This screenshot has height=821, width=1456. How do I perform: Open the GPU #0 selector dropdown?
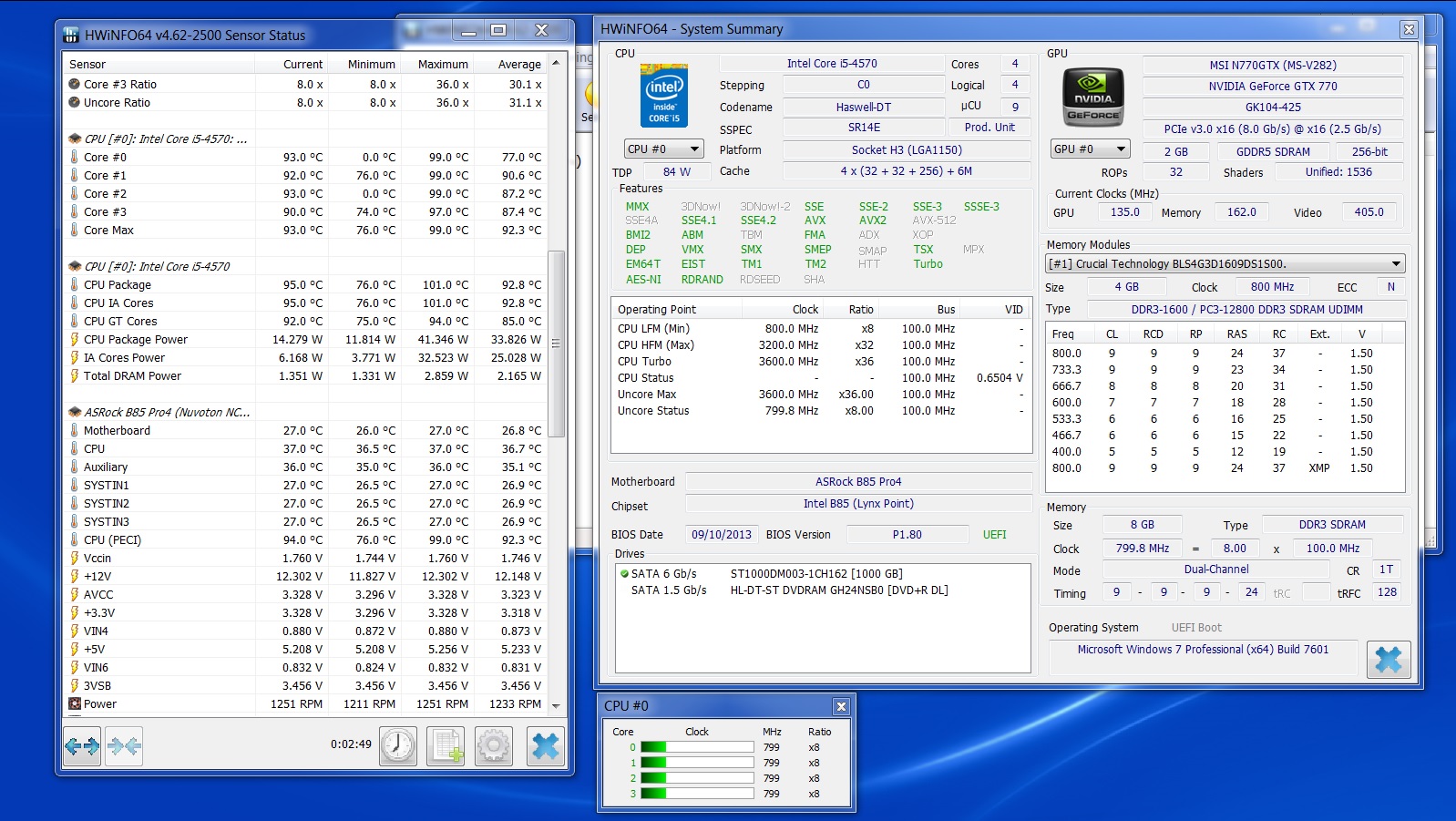click(x=1090, y=149)
